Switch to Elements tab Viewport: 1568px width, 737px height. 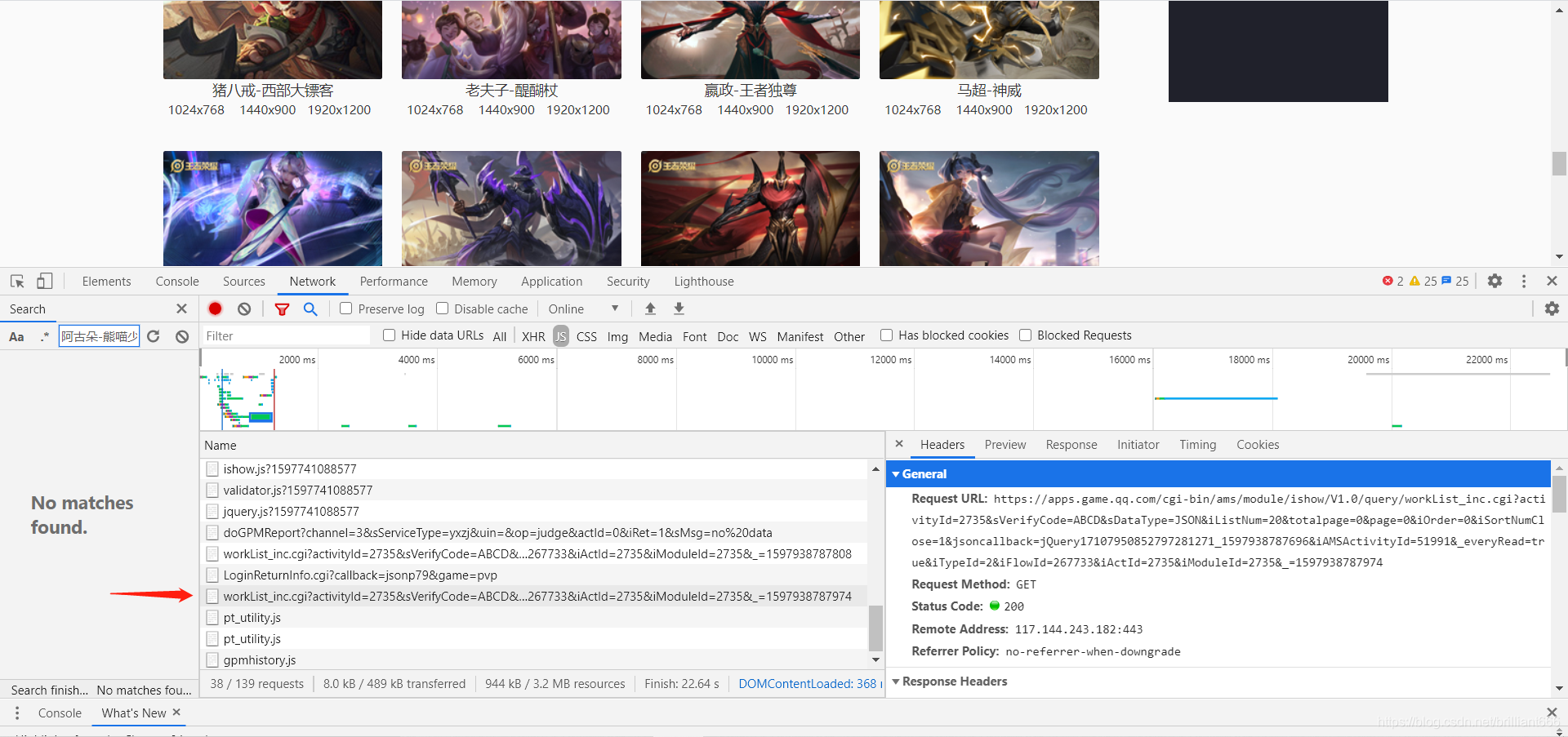(106, 281)
